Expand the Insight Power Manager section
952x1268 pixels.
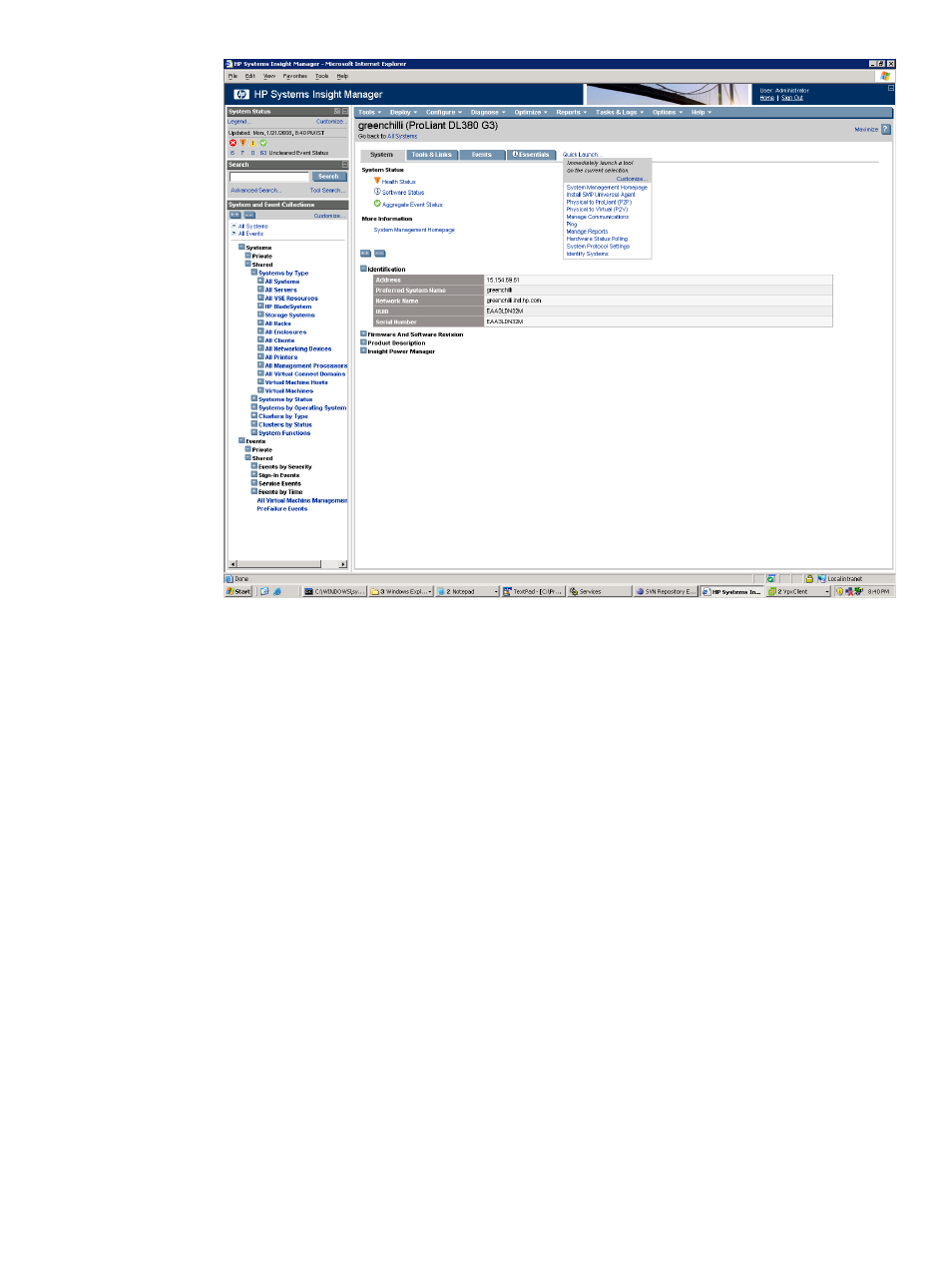click(x=363, y=351)
